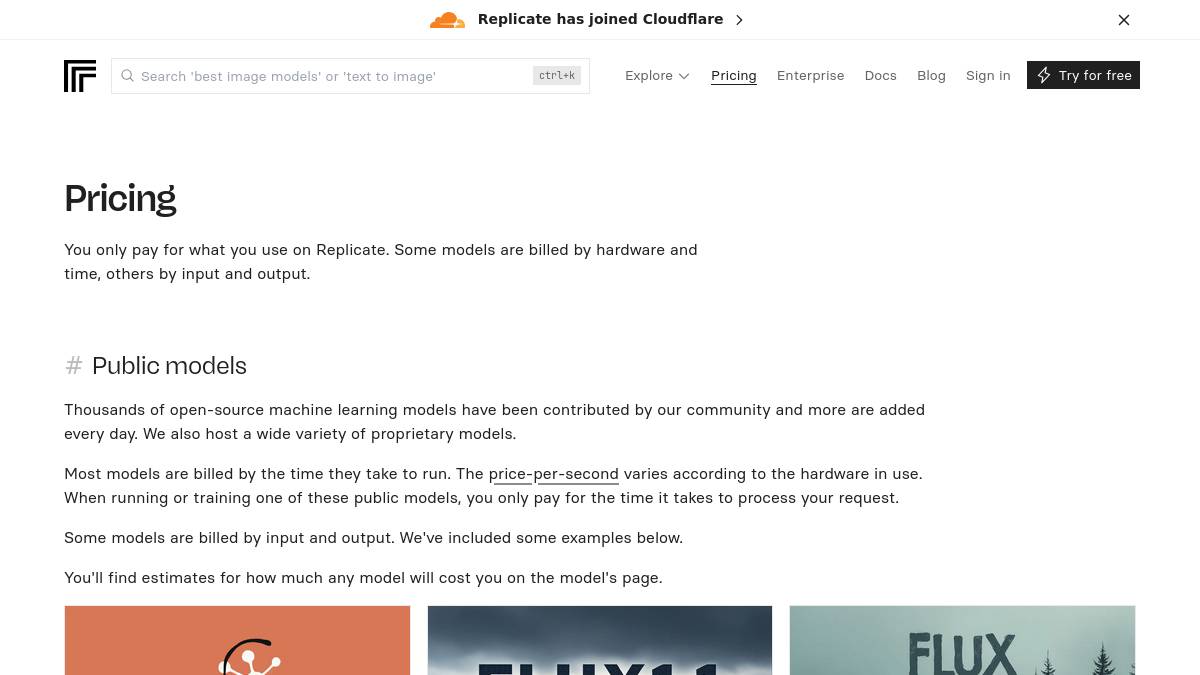Click the Sign in link
Image resolution: width=1200 pixels, height=675 pixels.
point(988,76)
